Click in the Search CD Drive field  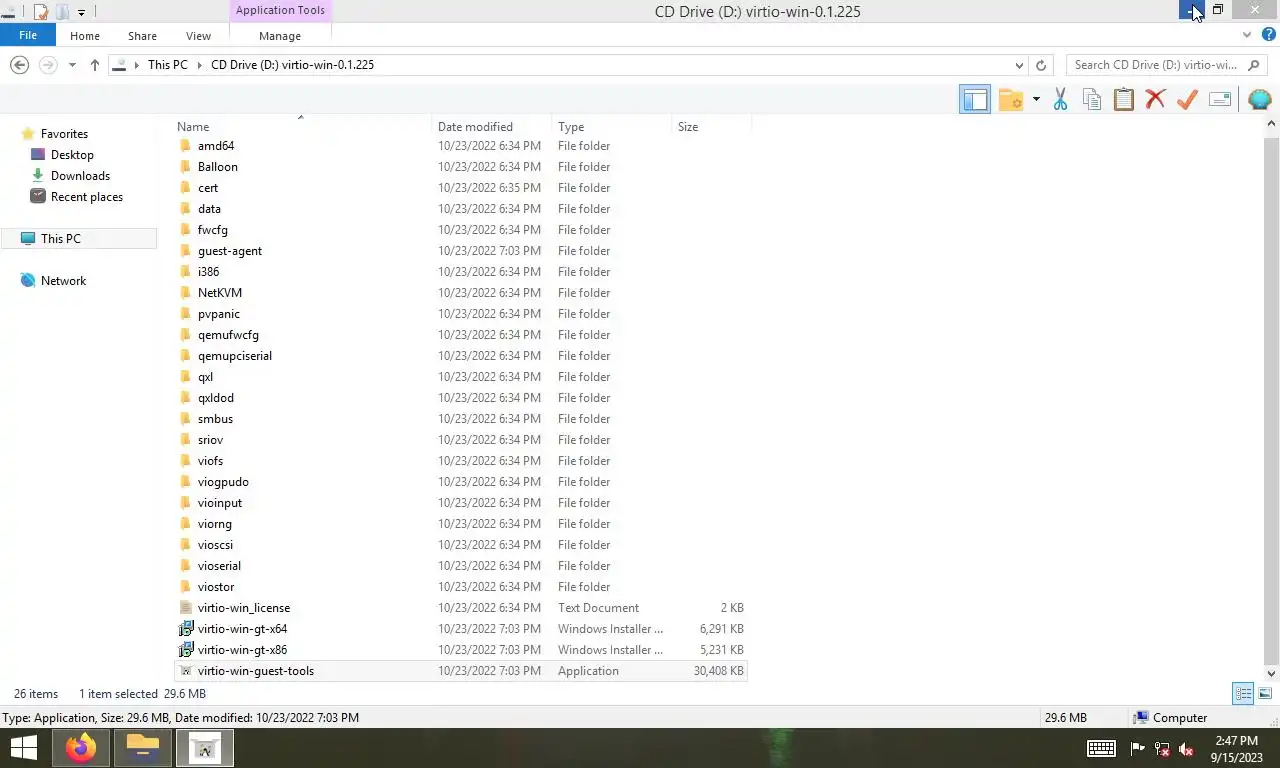pyautogui.click(x=1155, y=65)
